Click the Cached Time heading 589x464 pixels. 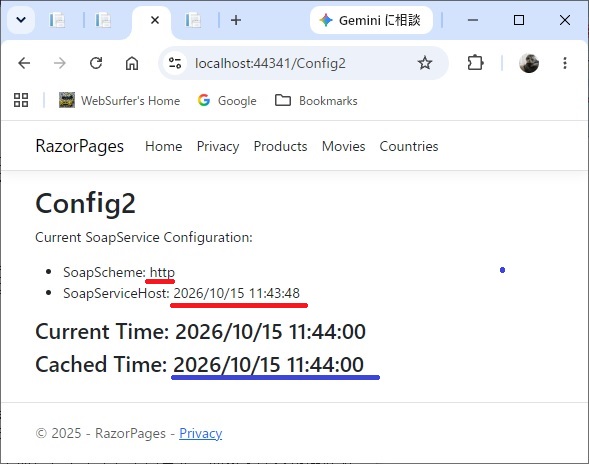(x=199, y=364)
